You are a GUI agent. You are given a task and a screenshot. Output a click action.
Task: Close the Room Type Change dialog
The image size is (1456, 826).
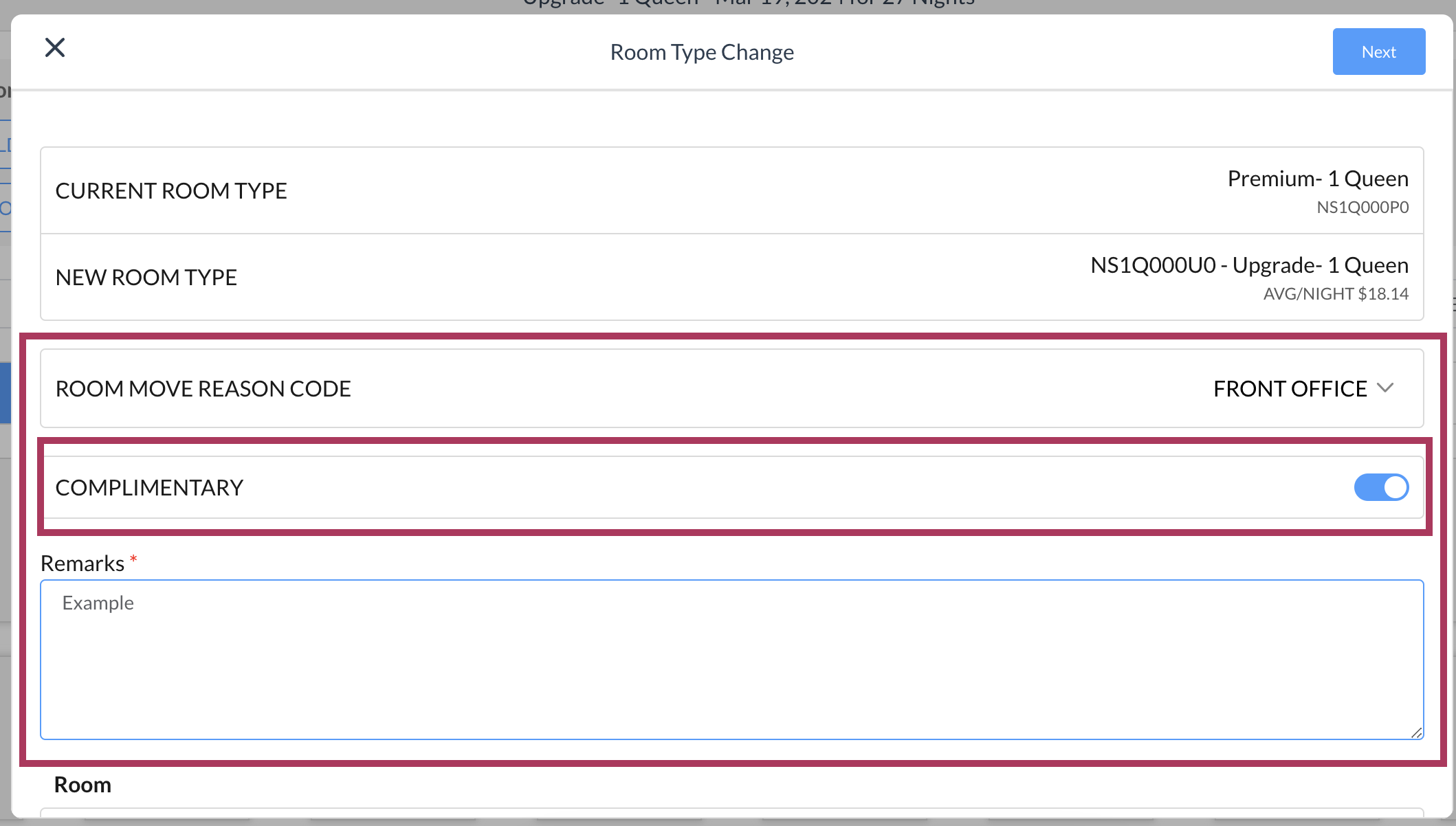click(55, 48)
